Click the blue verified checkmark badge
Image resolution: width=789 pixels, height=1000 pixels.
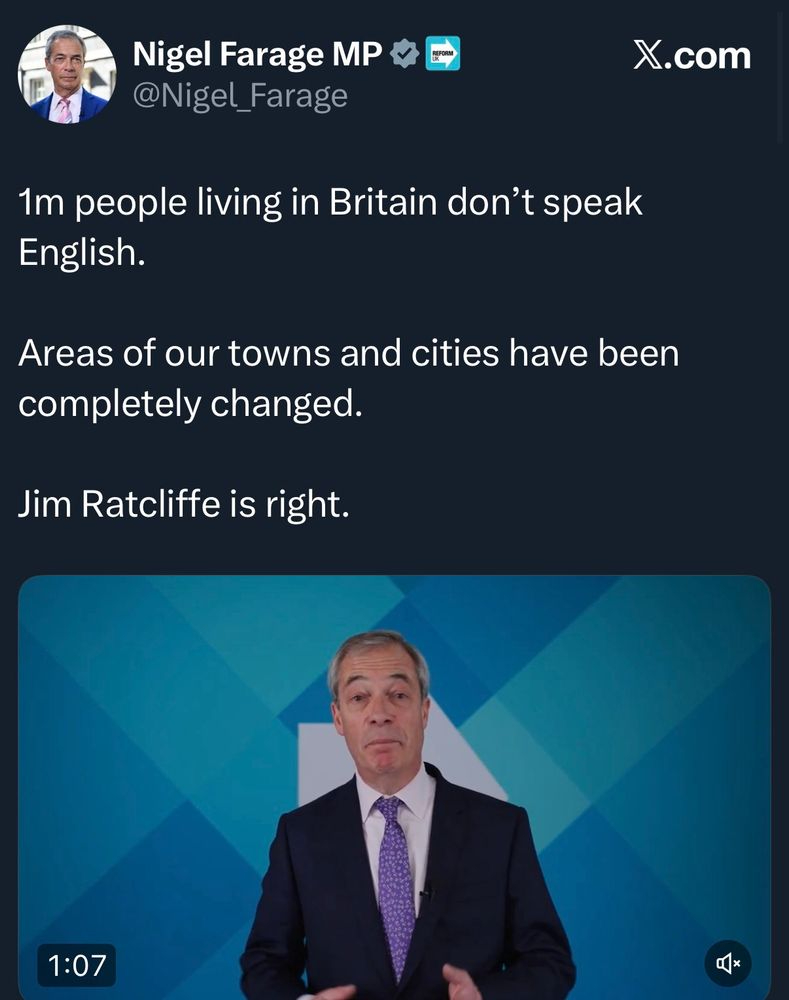tap(403, 54)
